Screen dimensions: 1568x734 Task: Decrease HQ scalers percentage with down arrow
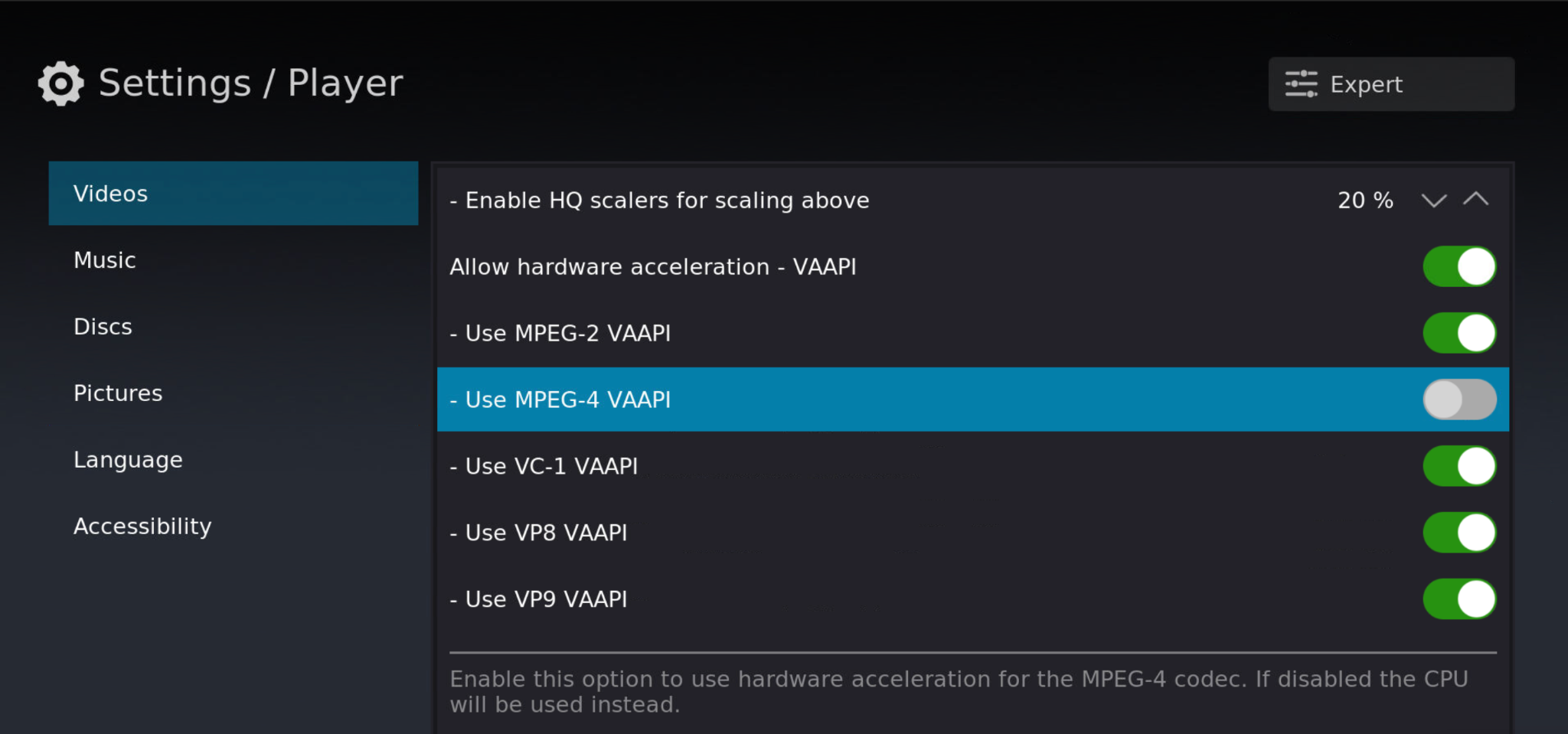pos(1433,201)
